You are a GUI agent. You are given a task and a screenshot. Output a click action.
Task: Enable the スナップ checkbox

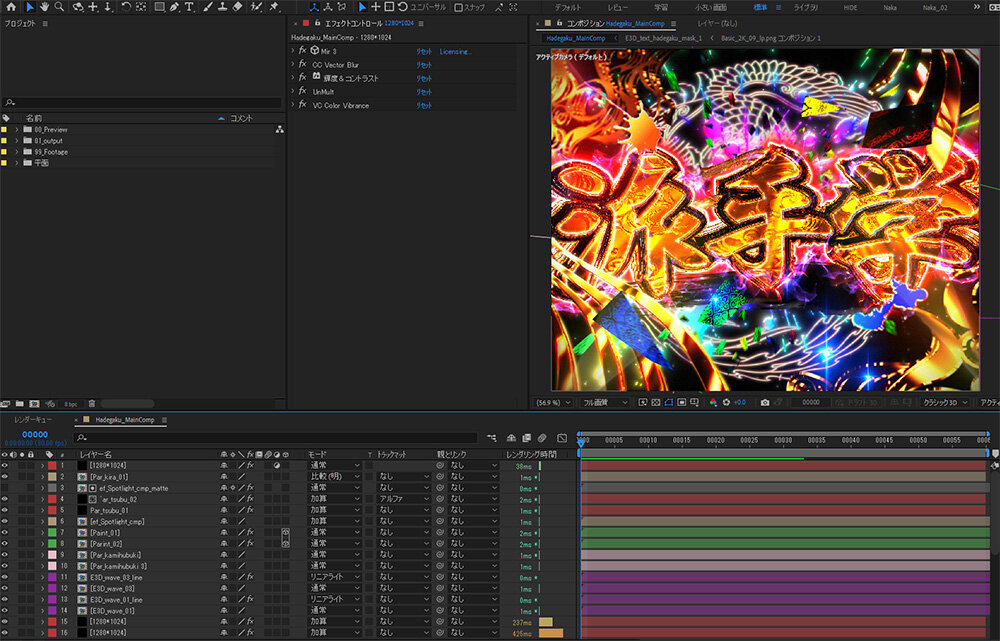(x=459, y=7)
